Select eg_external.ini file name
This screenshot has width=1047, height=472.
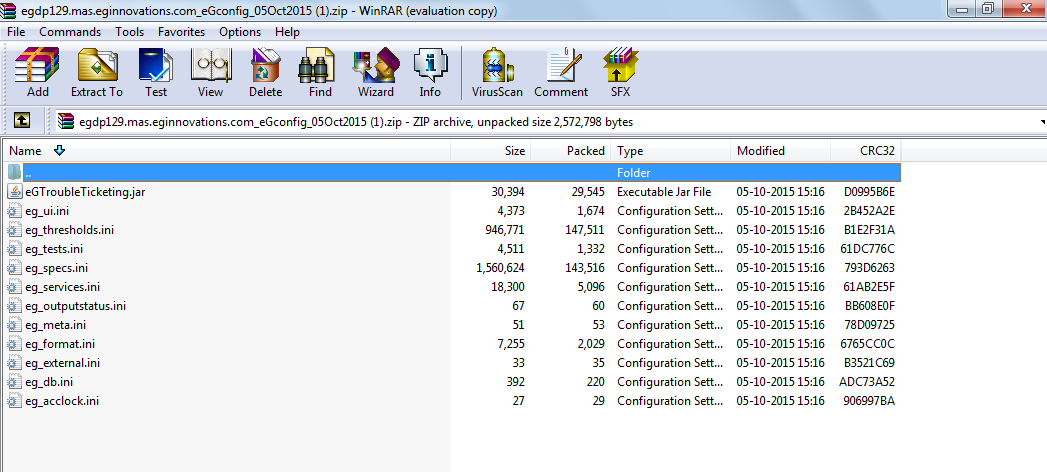[63, 363]
